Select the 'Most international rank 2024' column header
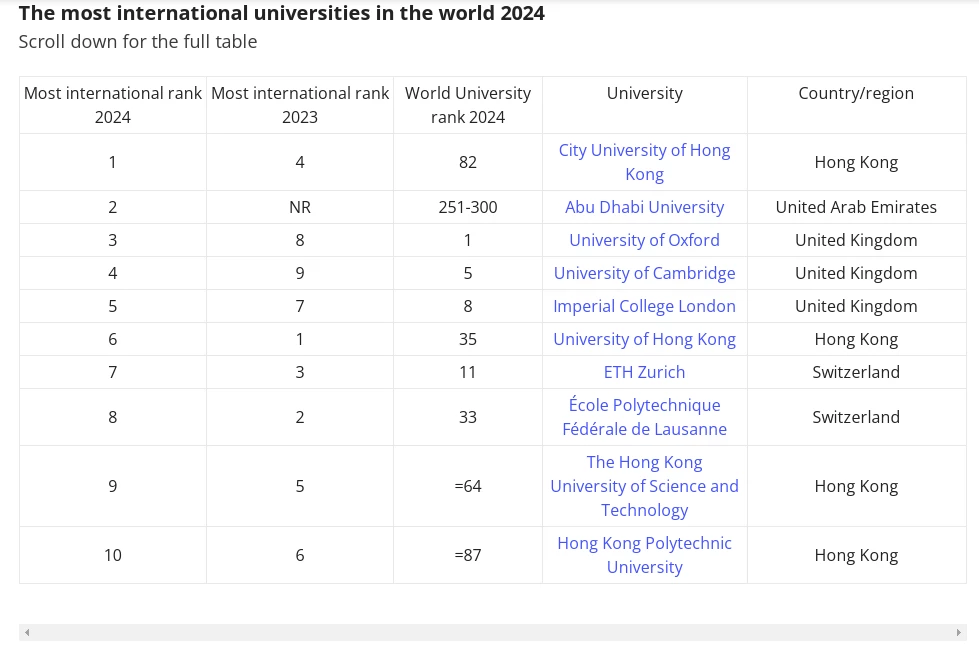This screenshot has height=647, width=979. pyautogui.click(x=113, y=105)
